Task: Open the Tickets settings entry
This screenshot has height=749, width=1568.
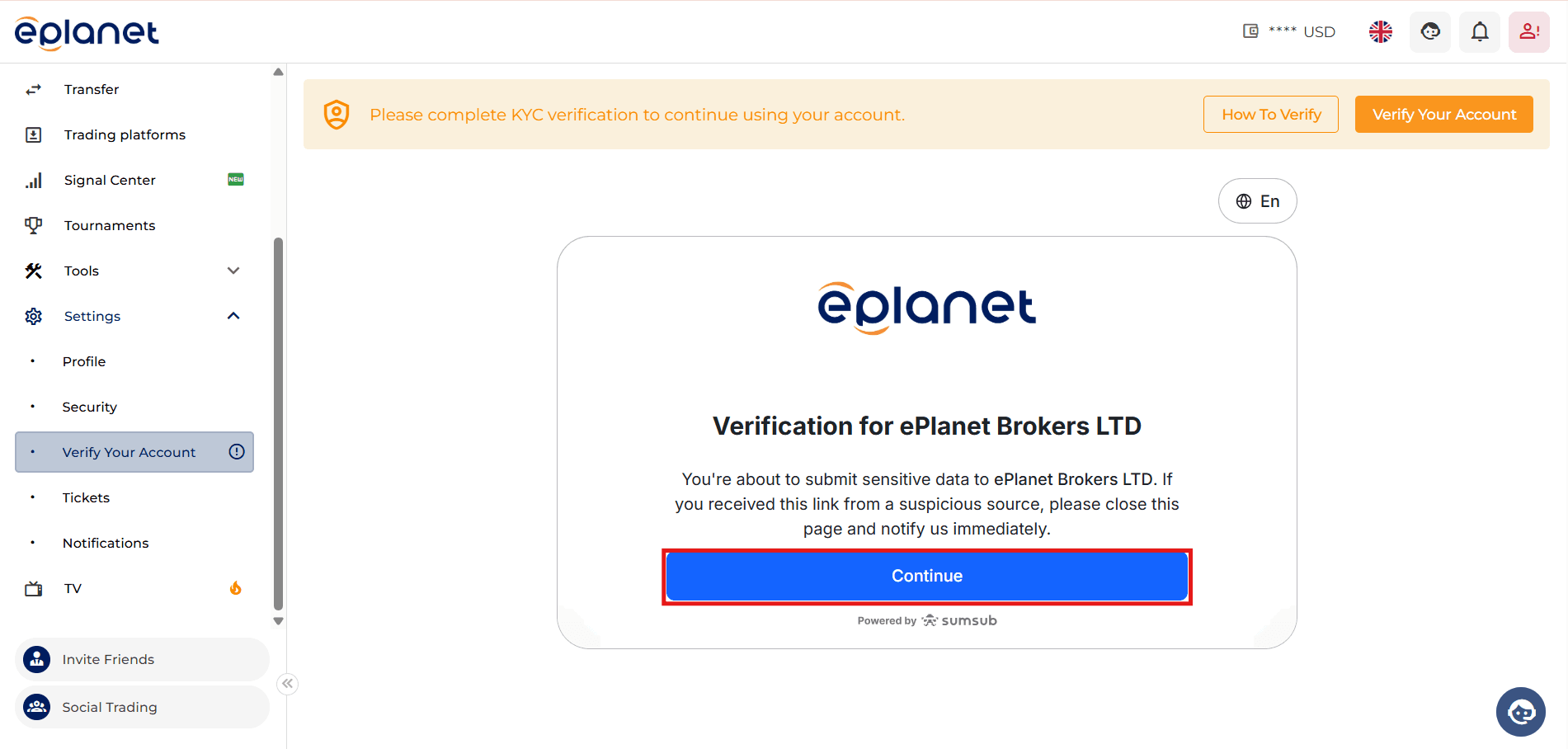Action: pos(85,497)
